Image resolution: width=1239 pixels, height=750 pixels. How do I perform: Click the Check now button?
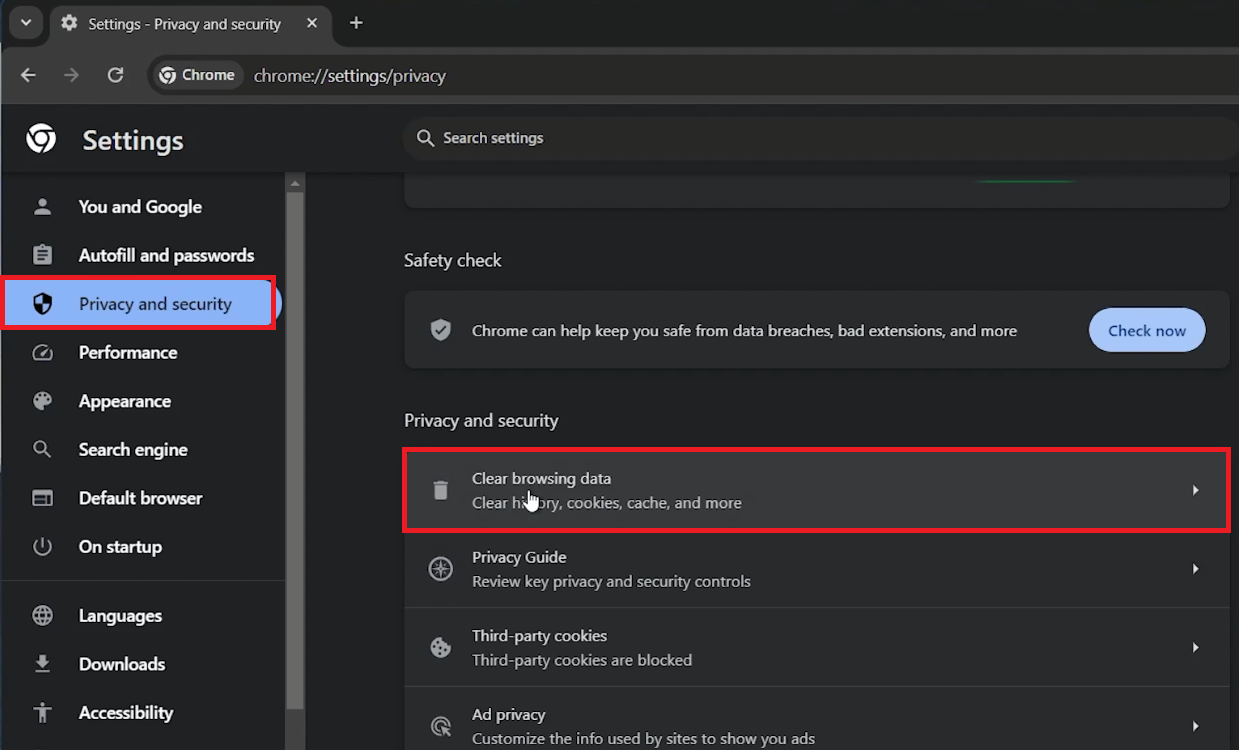1147,330
